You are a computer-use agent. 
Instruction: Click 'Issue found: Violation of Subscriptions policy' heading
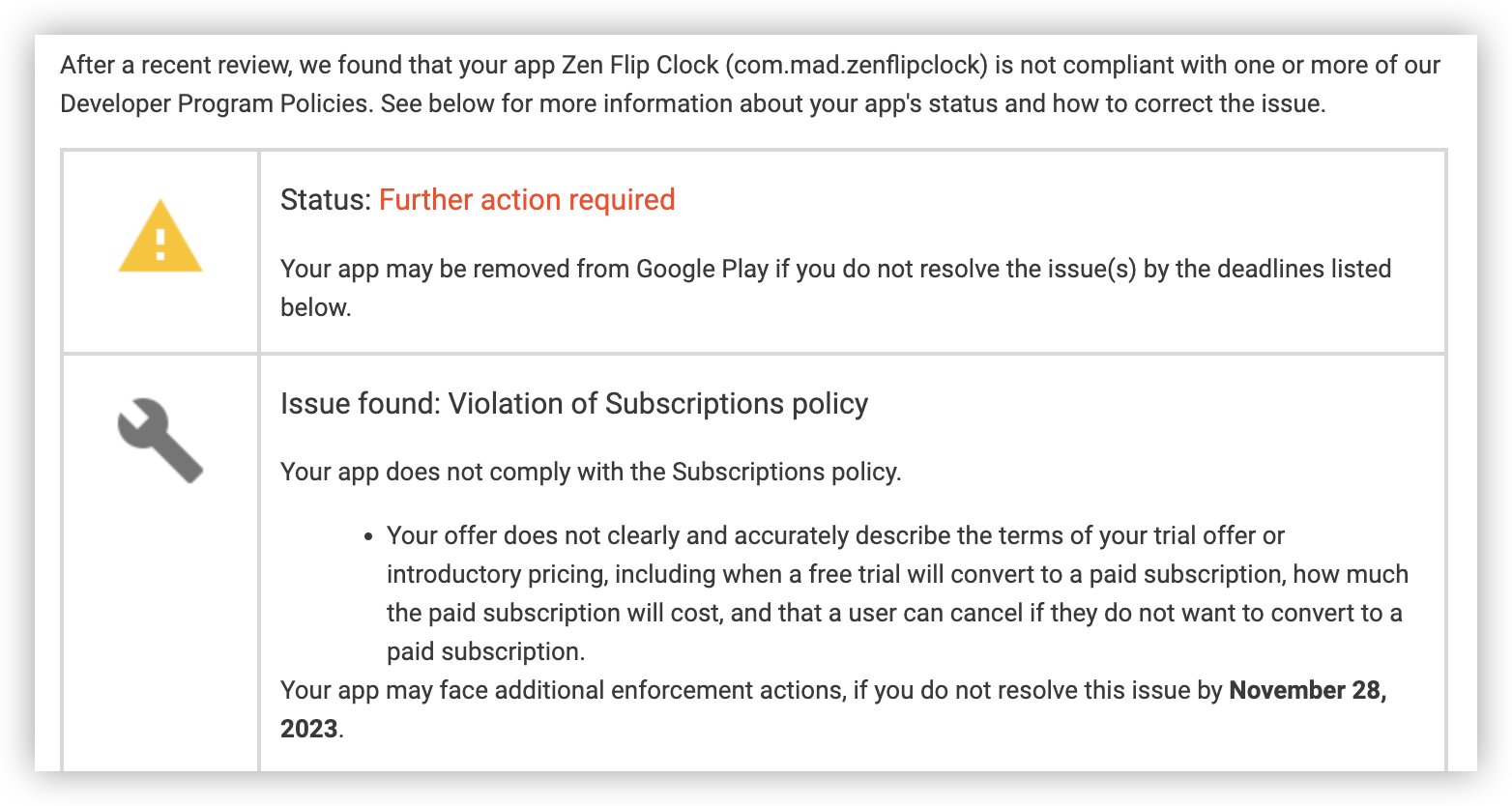pos(574,403)
